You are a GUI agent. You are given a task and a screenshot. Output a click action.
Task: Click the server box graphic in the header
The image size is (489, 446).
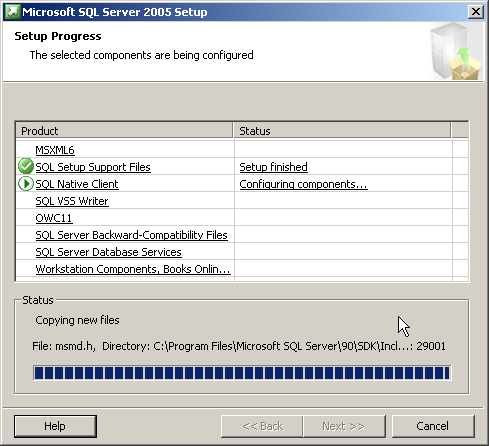click(456, 51)
